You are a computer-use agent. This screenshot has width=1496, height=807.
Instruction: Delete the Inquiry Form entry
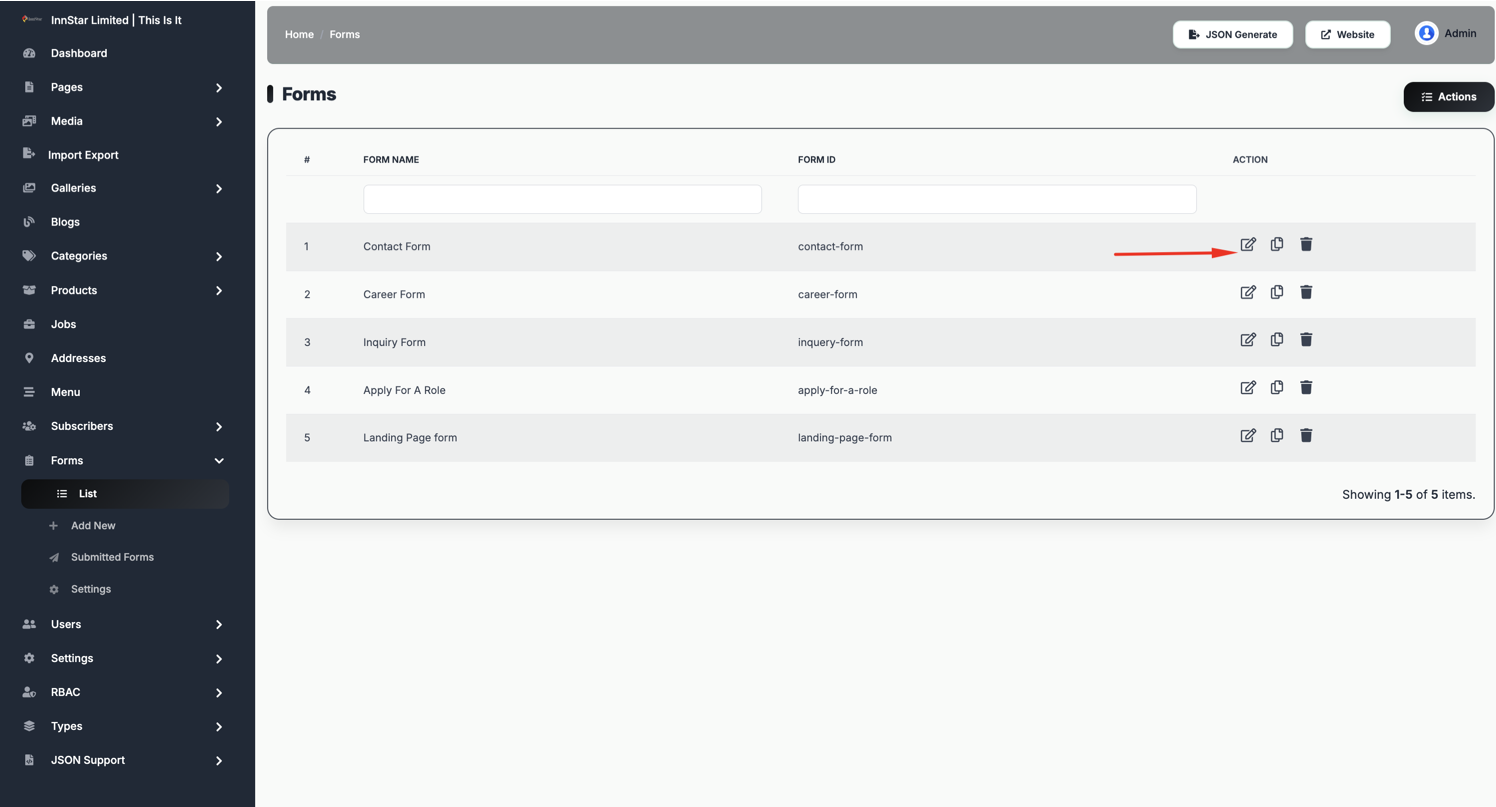click(x=1306, y=340)
